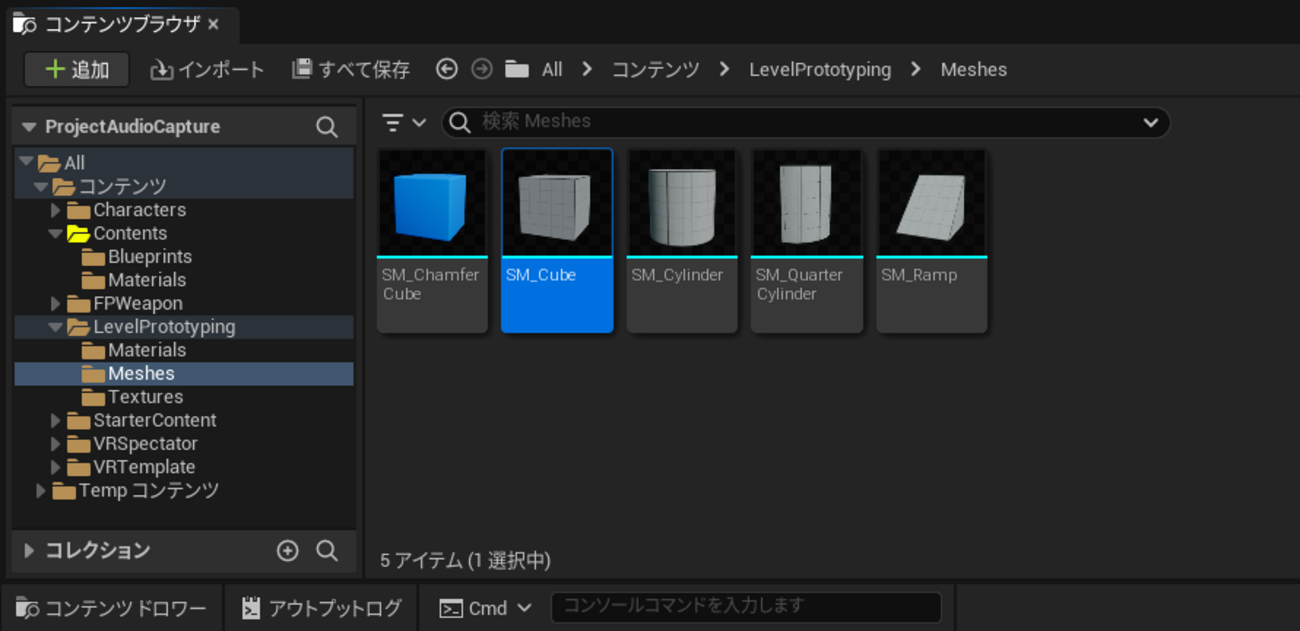Click the navigate back arrow icon
The width and height of the screenshot is (1300, 631).
(447, 69)
